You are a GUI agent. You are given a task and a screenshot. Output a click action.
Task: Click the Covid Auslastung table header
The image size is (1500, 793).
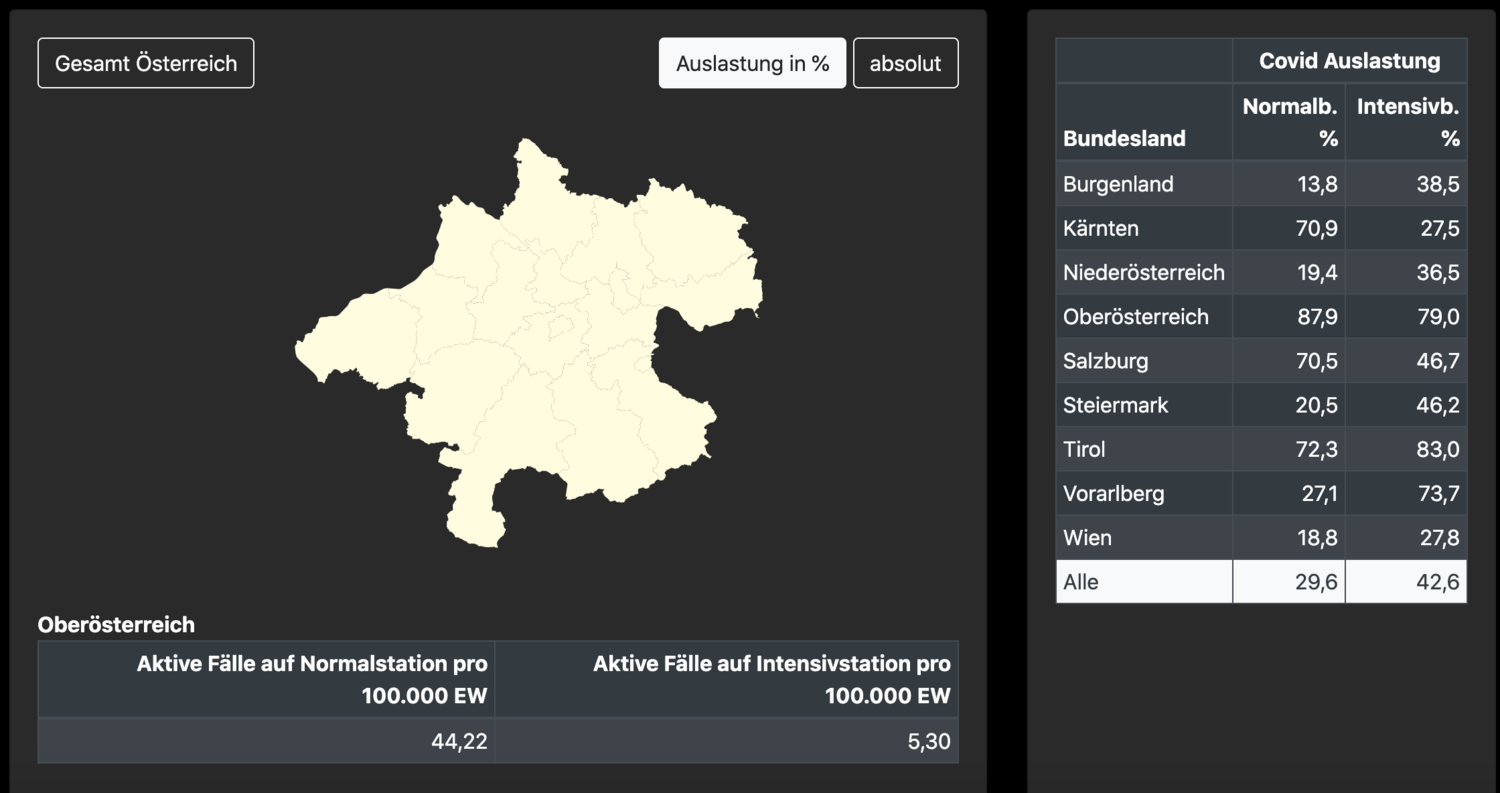pyautogui.click(x=1349, y=60)
